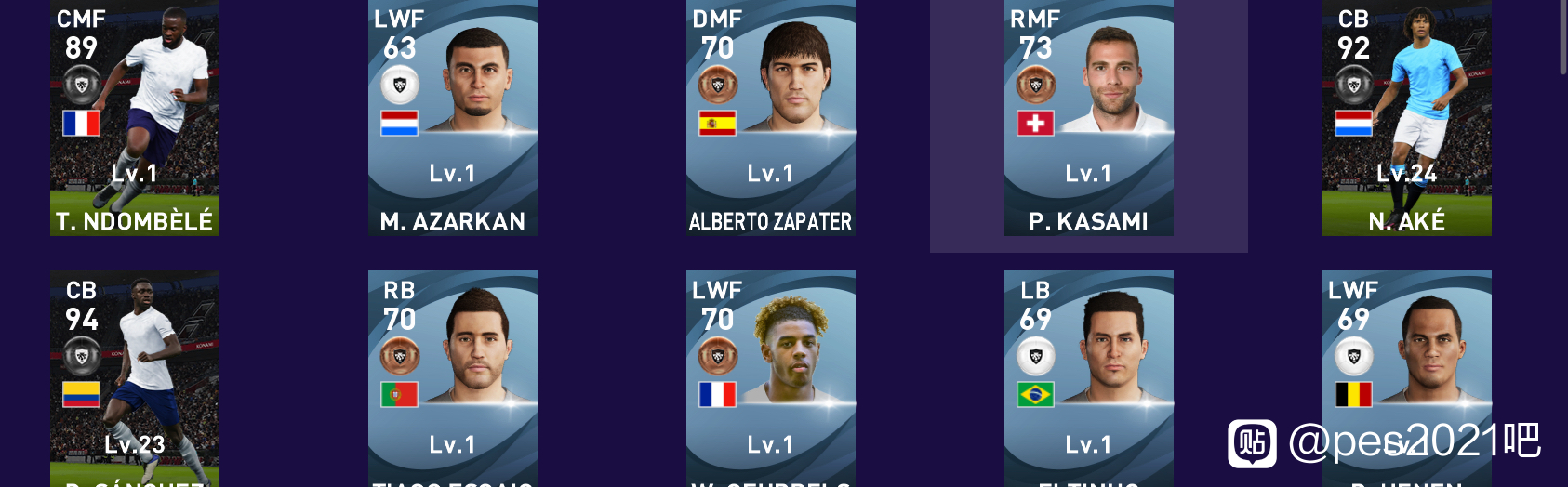Click the black ball badge on Aké's card
Screen dimensions: 1568x487
1353,86
